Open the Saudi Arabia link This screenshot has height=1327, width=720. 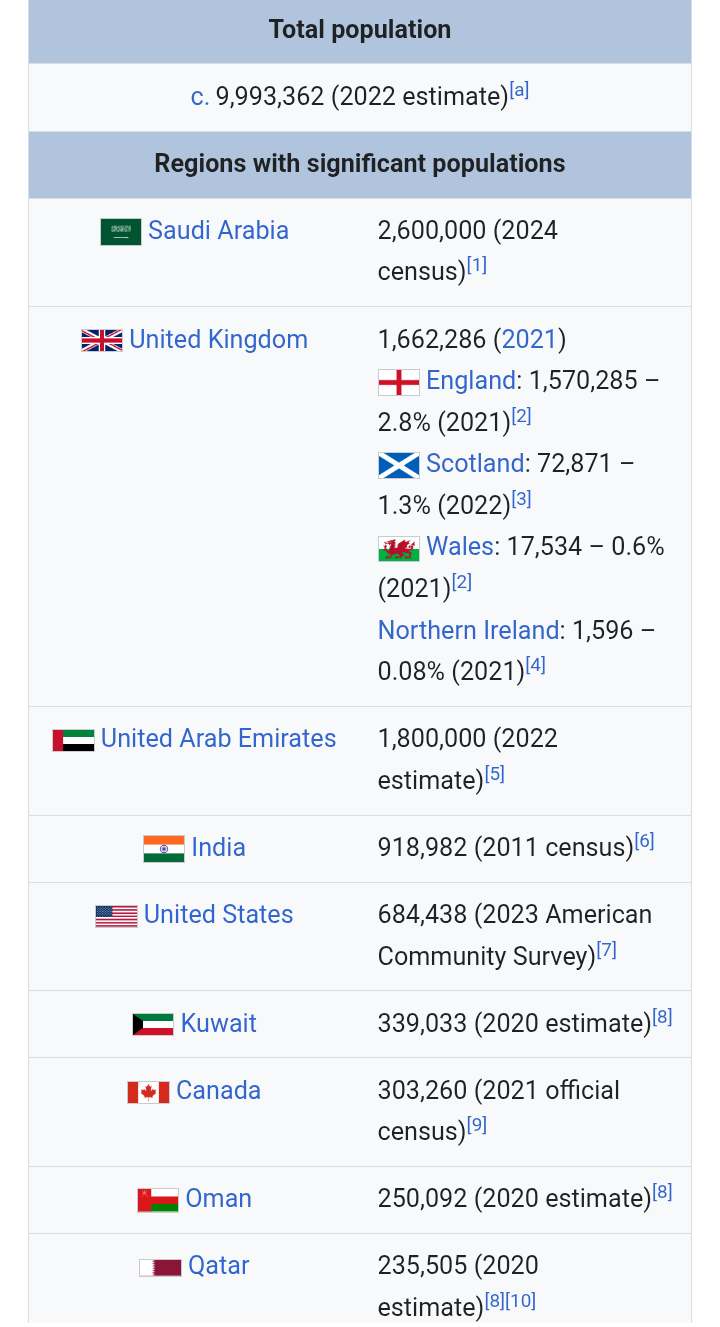click(x=218, y=231)
